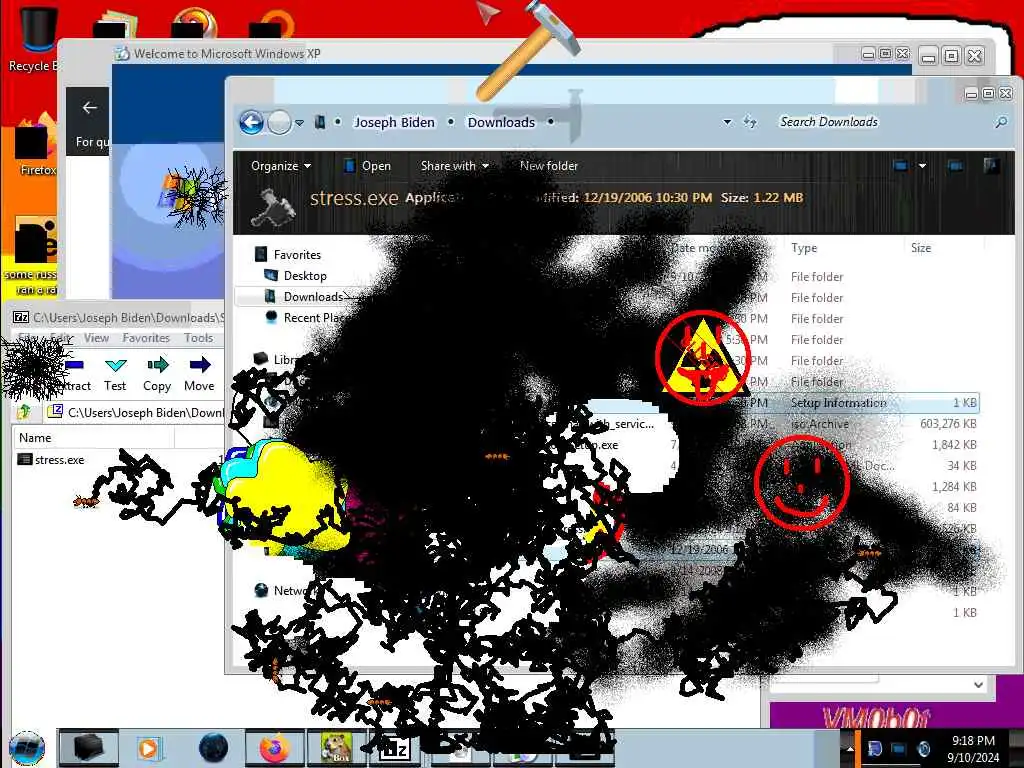
Task: Show hidden tray icons arrow
Action: 850,748
